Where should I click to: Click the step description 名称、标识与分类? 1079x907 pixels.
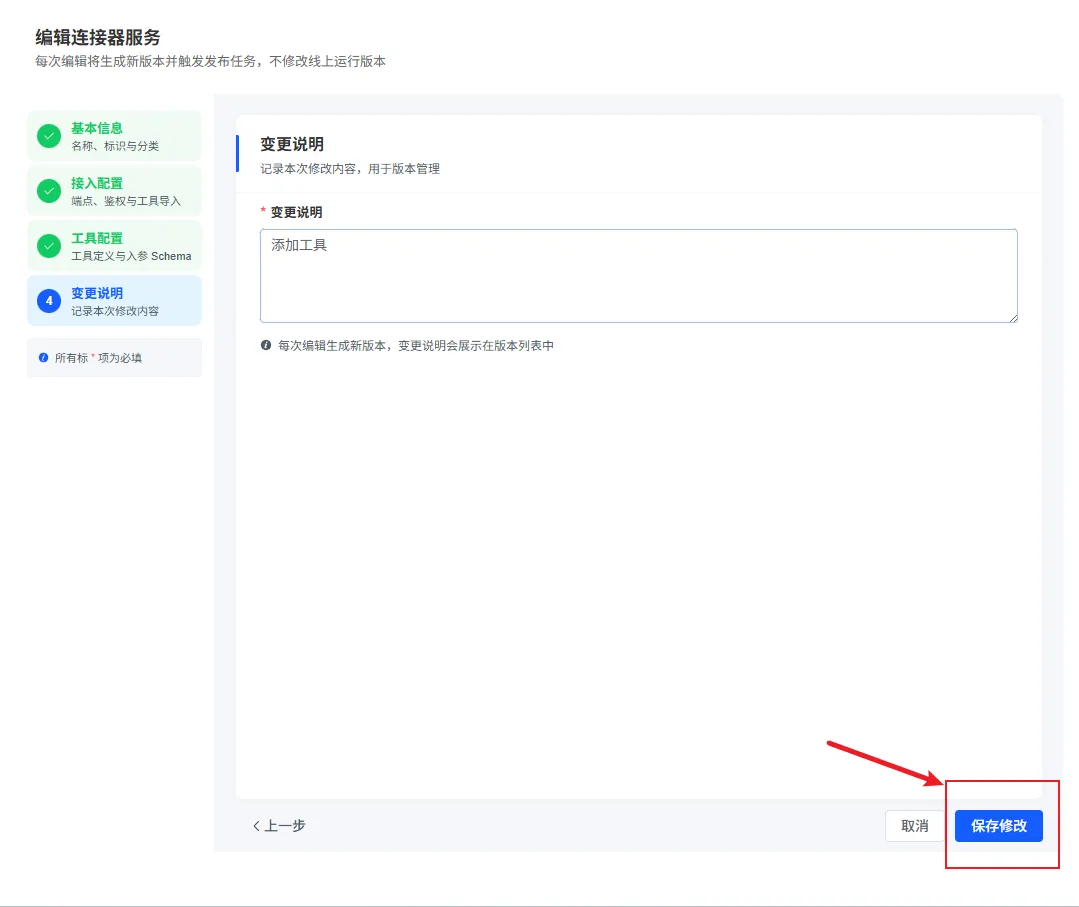pyautogui.click(x=115, y=146)
